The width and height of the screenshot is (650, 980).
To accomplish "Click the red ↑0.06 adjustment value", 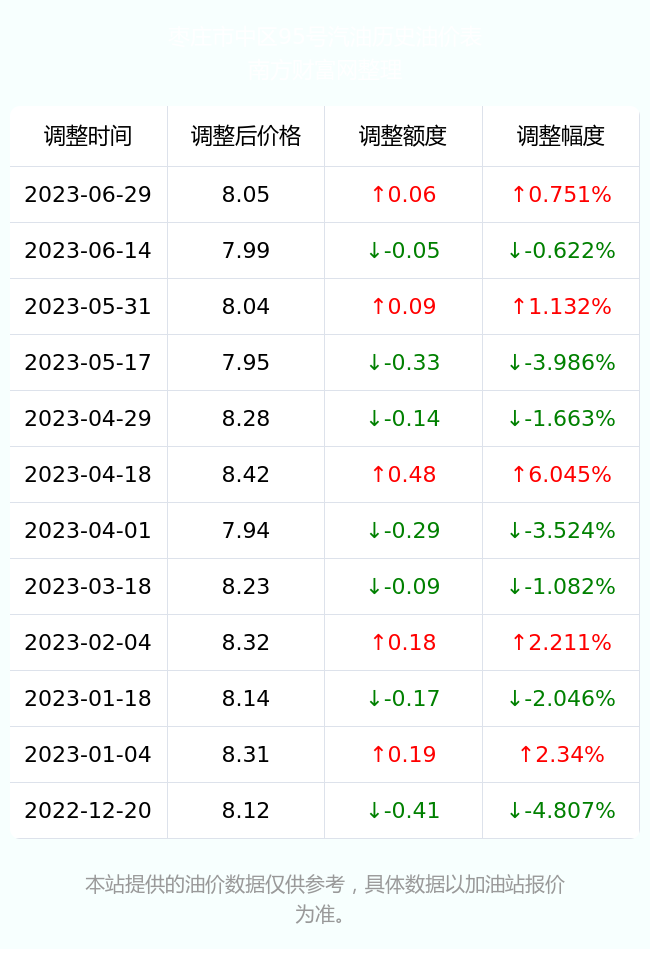I will pyautogui.click(x=403, y=194).
